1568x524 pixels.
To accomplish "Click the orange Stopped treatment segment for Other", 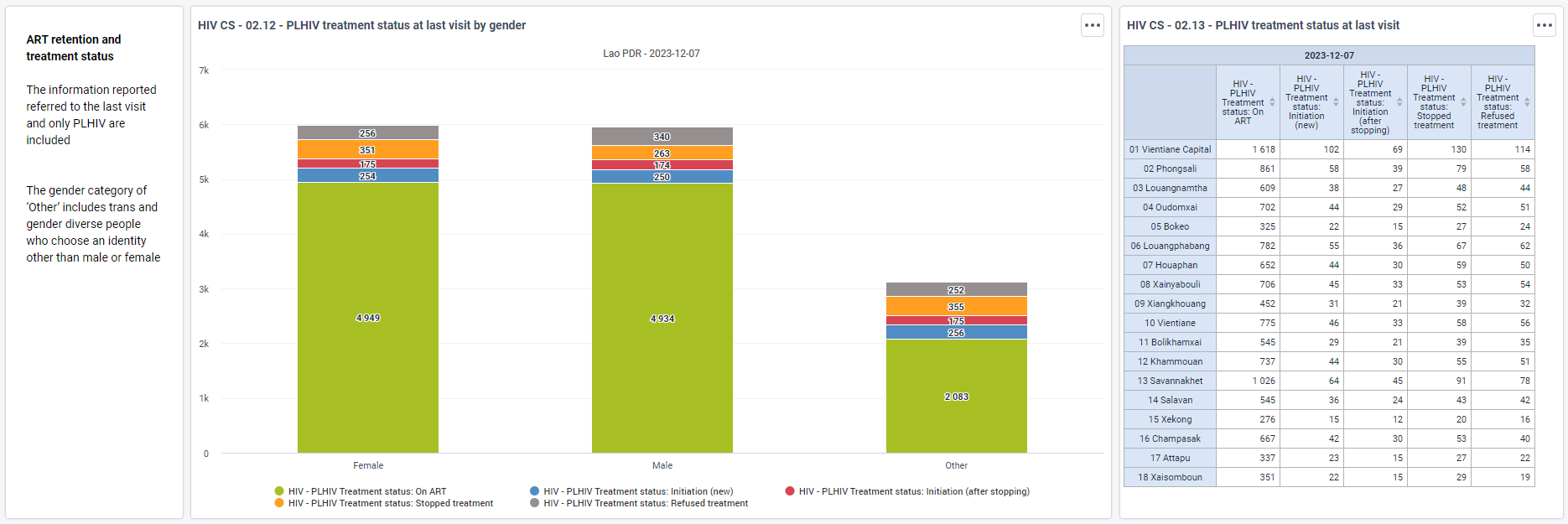I will pos(957,306).
